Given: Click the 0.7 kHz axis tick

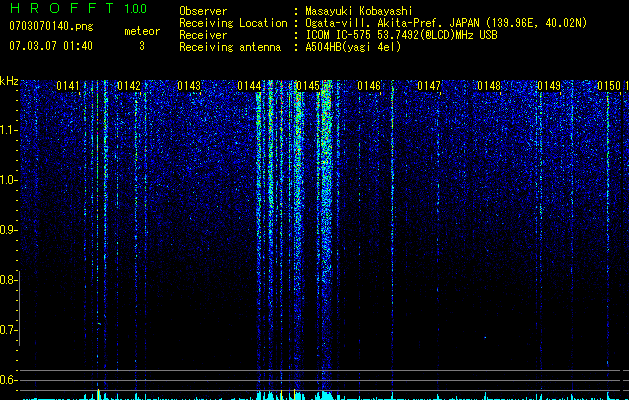Looking at the screenshot, I should point(8,330).
